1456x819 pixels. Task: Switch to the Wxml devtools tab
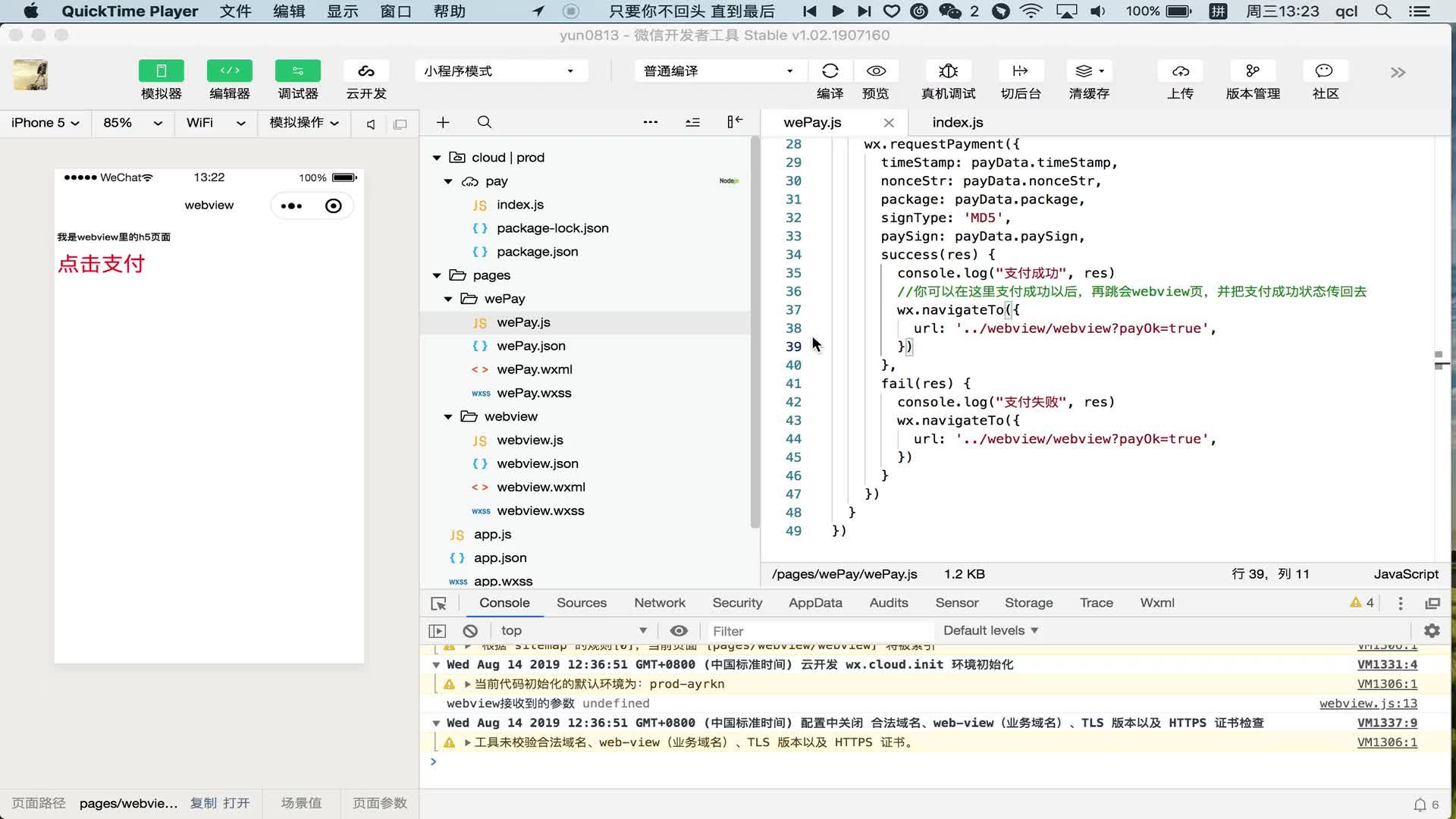tap(1157, 603)
